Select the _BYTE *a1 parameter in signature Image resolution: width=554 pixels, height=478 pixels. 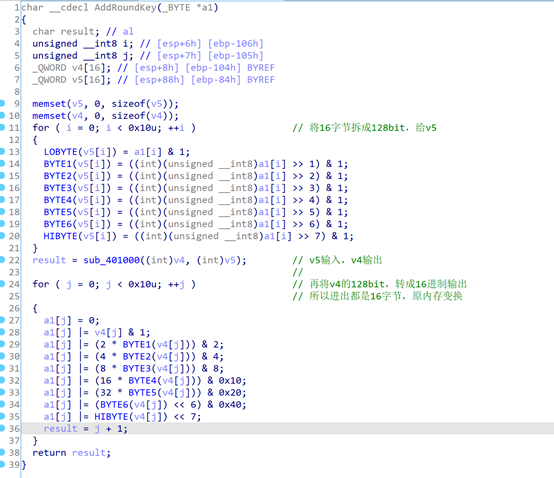click(x=188, y=7)
